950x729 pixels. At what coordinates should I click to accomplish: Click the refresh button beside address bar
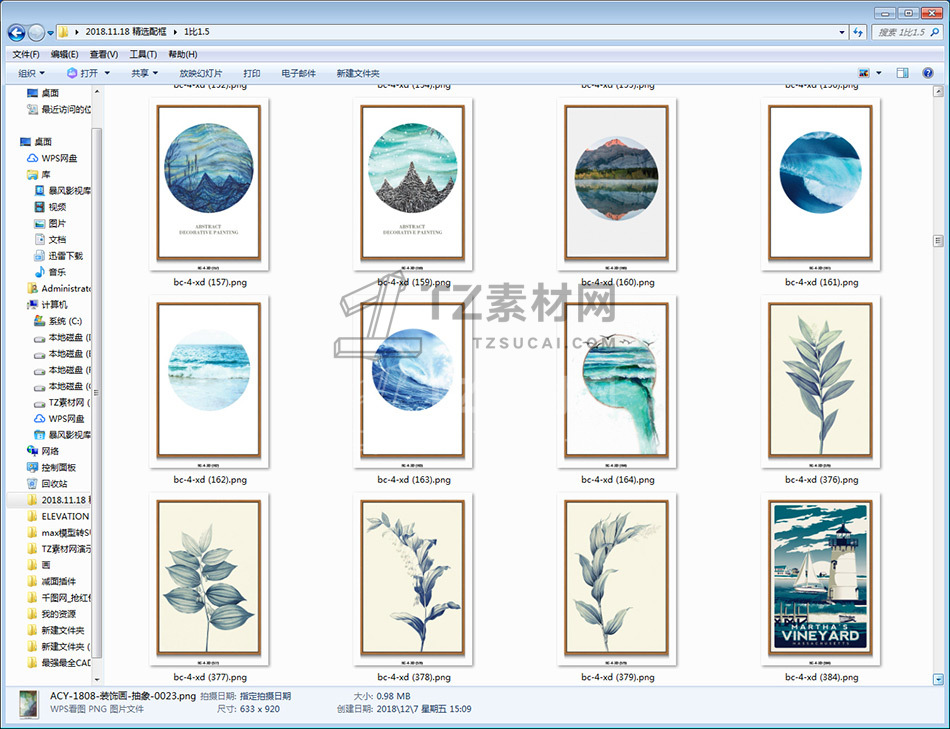(x=858, y=32)
